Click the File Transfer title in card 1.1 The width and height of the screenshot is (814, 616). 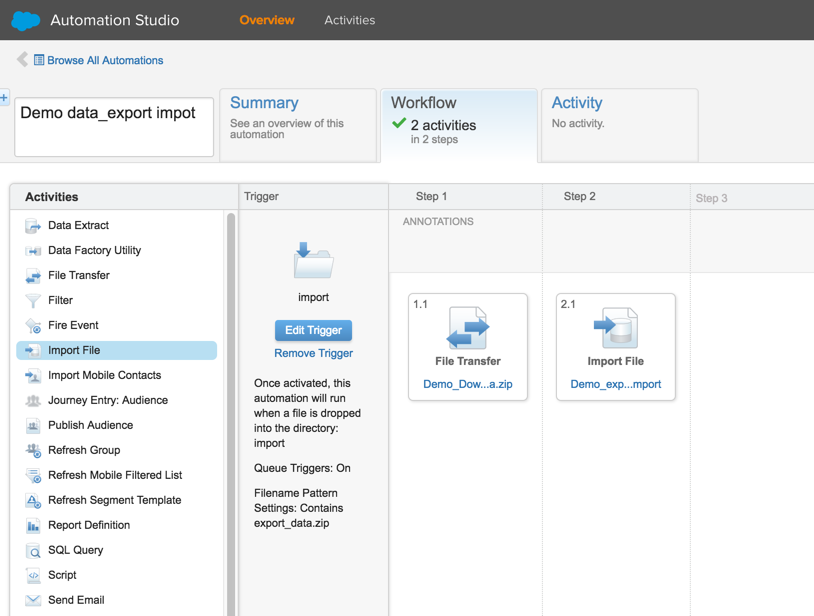[468, 361]
